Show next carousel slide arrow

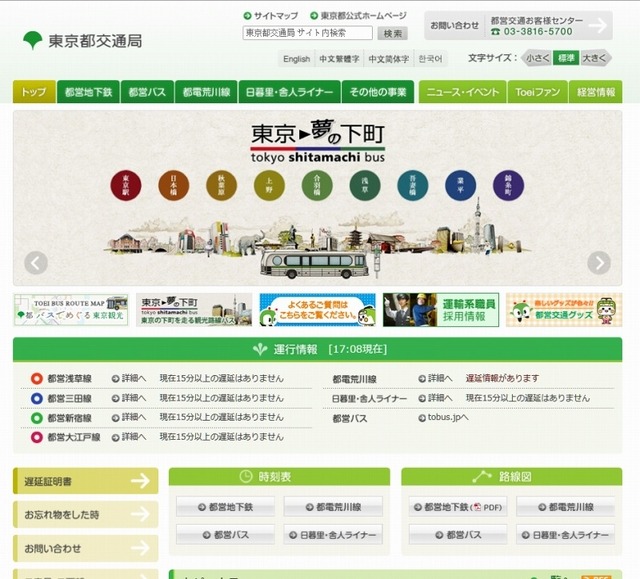(x=599, y=263)
